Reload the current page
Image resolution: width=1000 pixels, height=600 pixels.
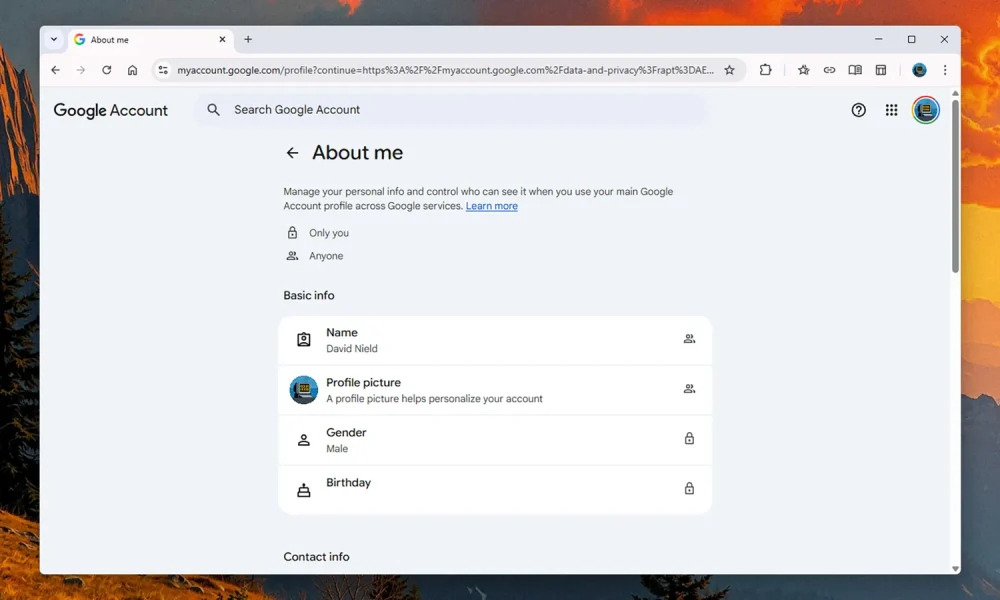(x=107, y=70)
